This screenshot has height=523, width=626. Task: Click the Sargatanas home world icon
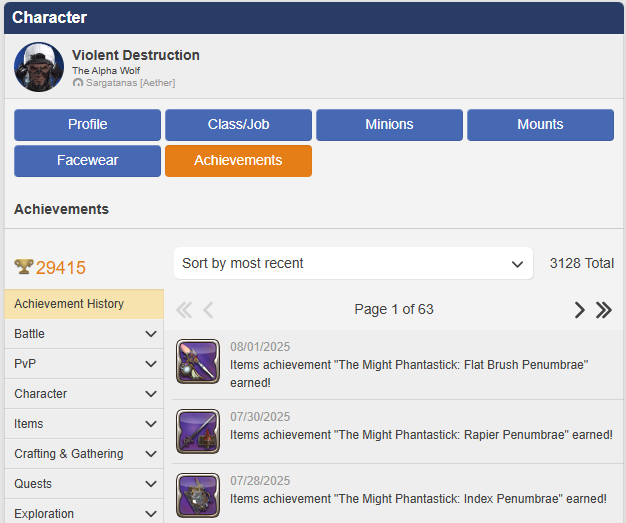(78, 83)
